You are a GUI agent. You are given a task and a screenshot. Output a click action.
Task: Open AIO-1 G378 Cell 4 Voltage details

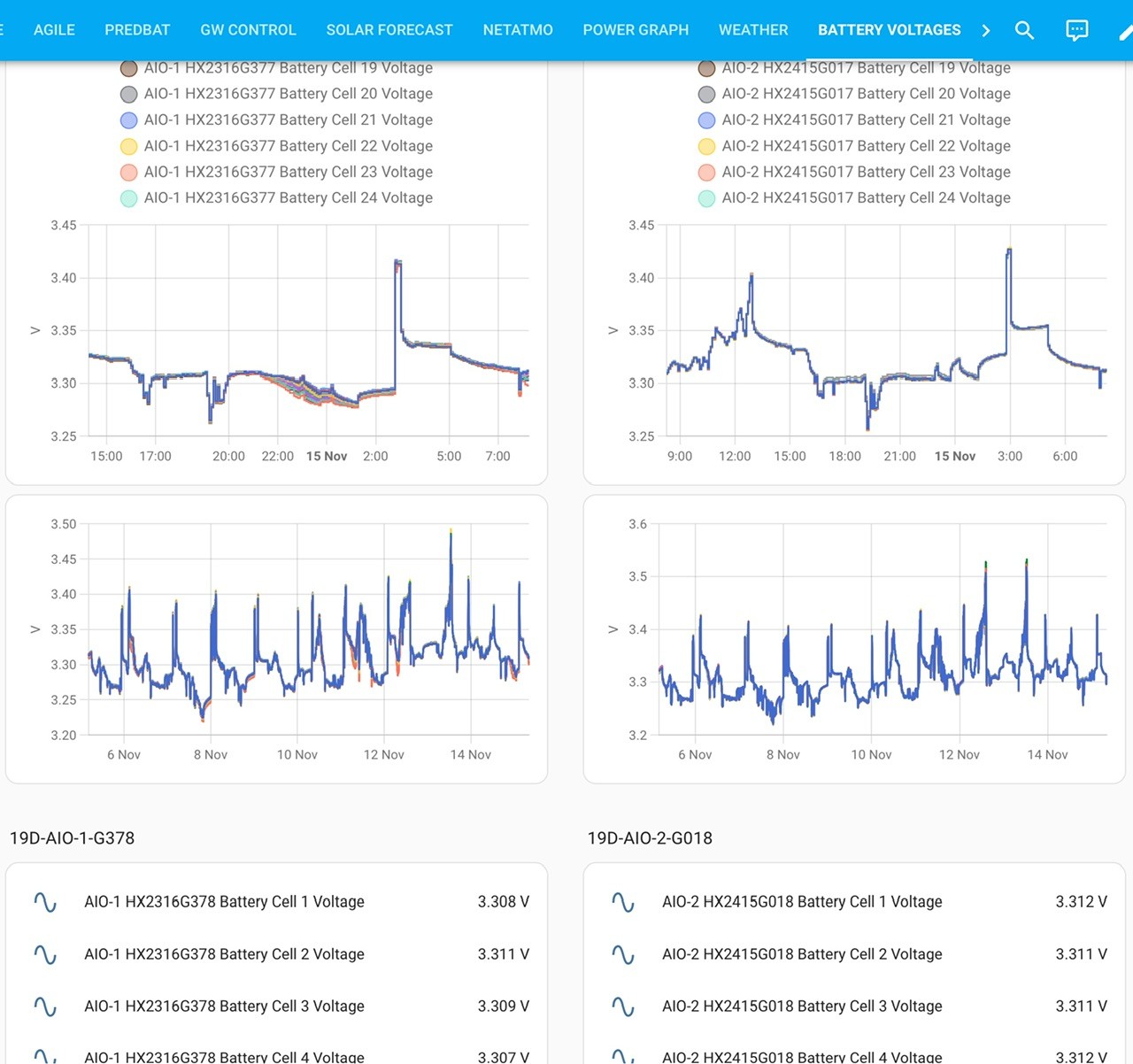point(276,1053)
